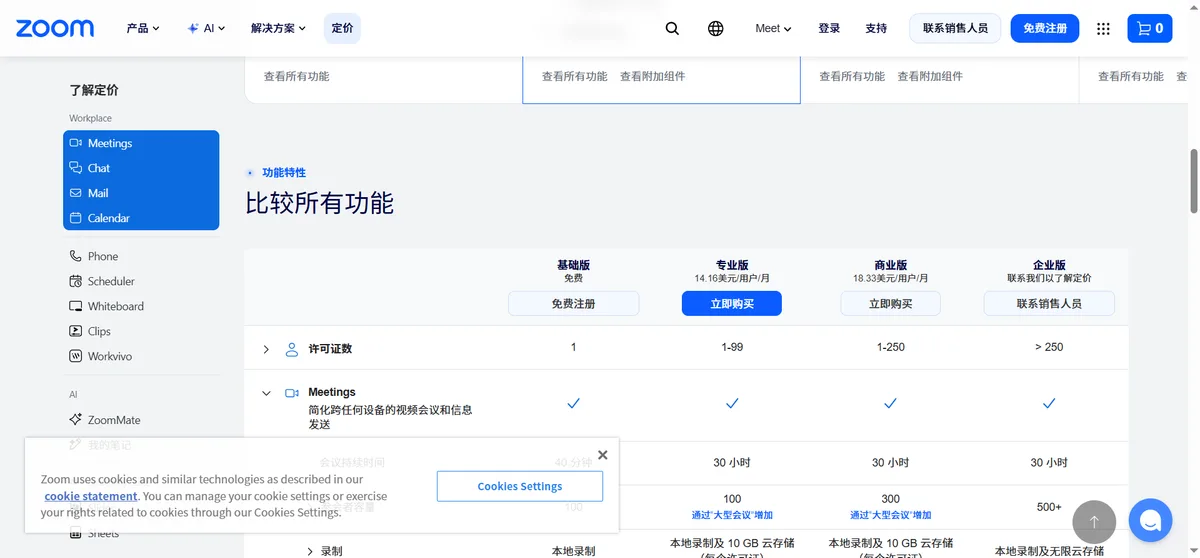Viewport: 1200px width, 558px height.
Task: Click 登录 in the header
Action: point(829,28)
